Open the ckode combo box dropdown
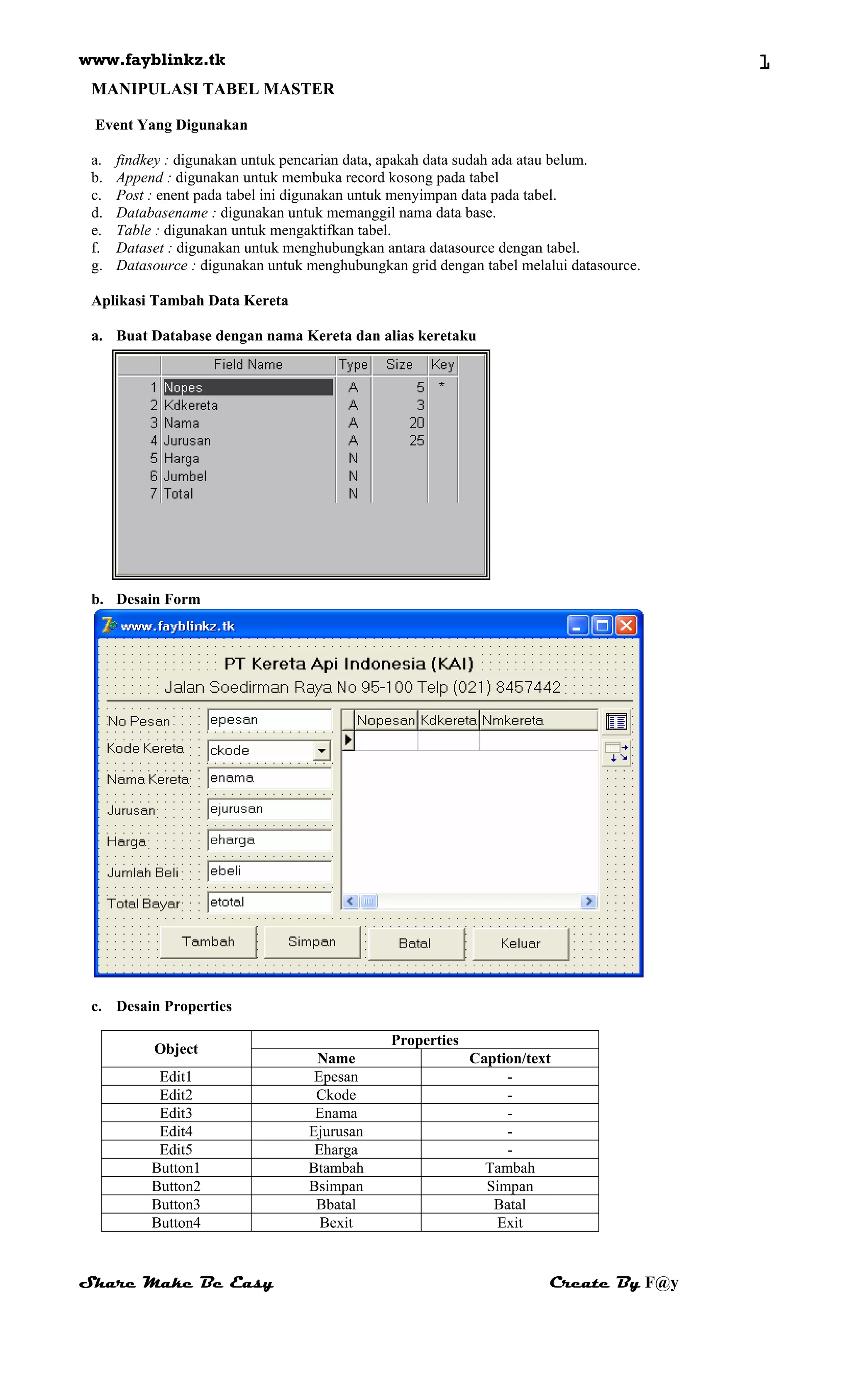The height and width of the screenshot is (1400, 850). tap(322, 750)
